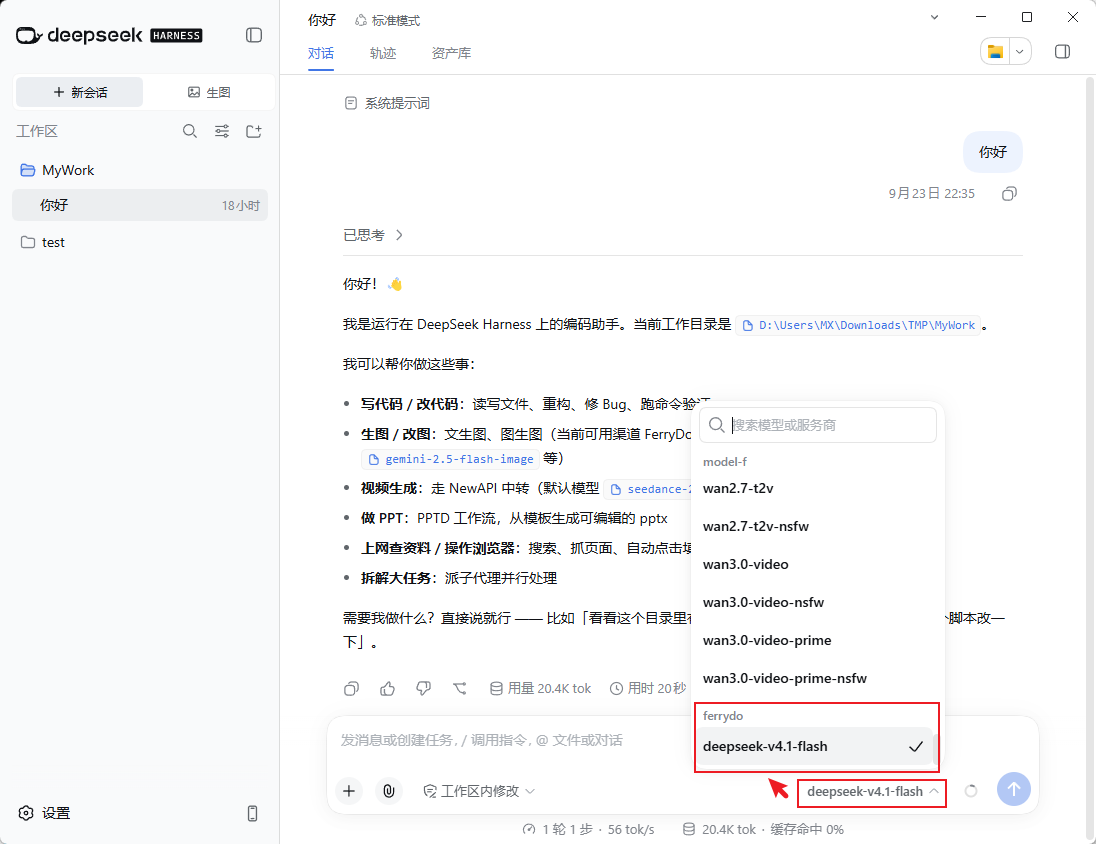Viewport: 1096px width, 844px height.
Task: Change the 标准模式 mode selector
Action: tap(388, 21)
